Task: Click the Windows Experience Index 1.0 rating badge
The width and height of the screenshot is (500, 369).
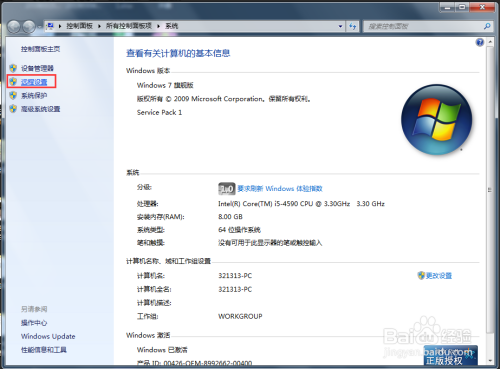Action: click(227, 189)
